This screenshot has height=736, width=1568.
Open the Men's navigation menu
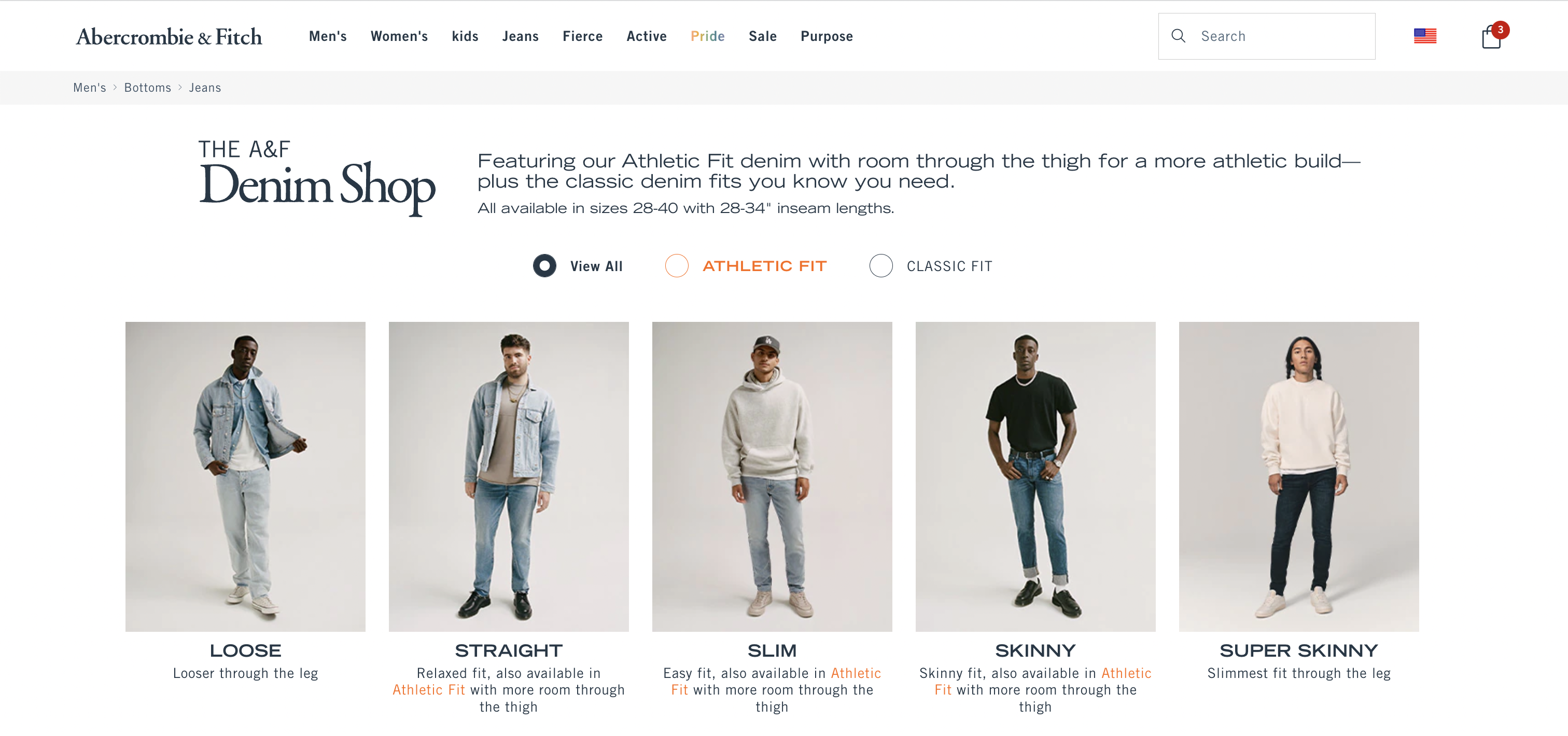click(328, 36)
